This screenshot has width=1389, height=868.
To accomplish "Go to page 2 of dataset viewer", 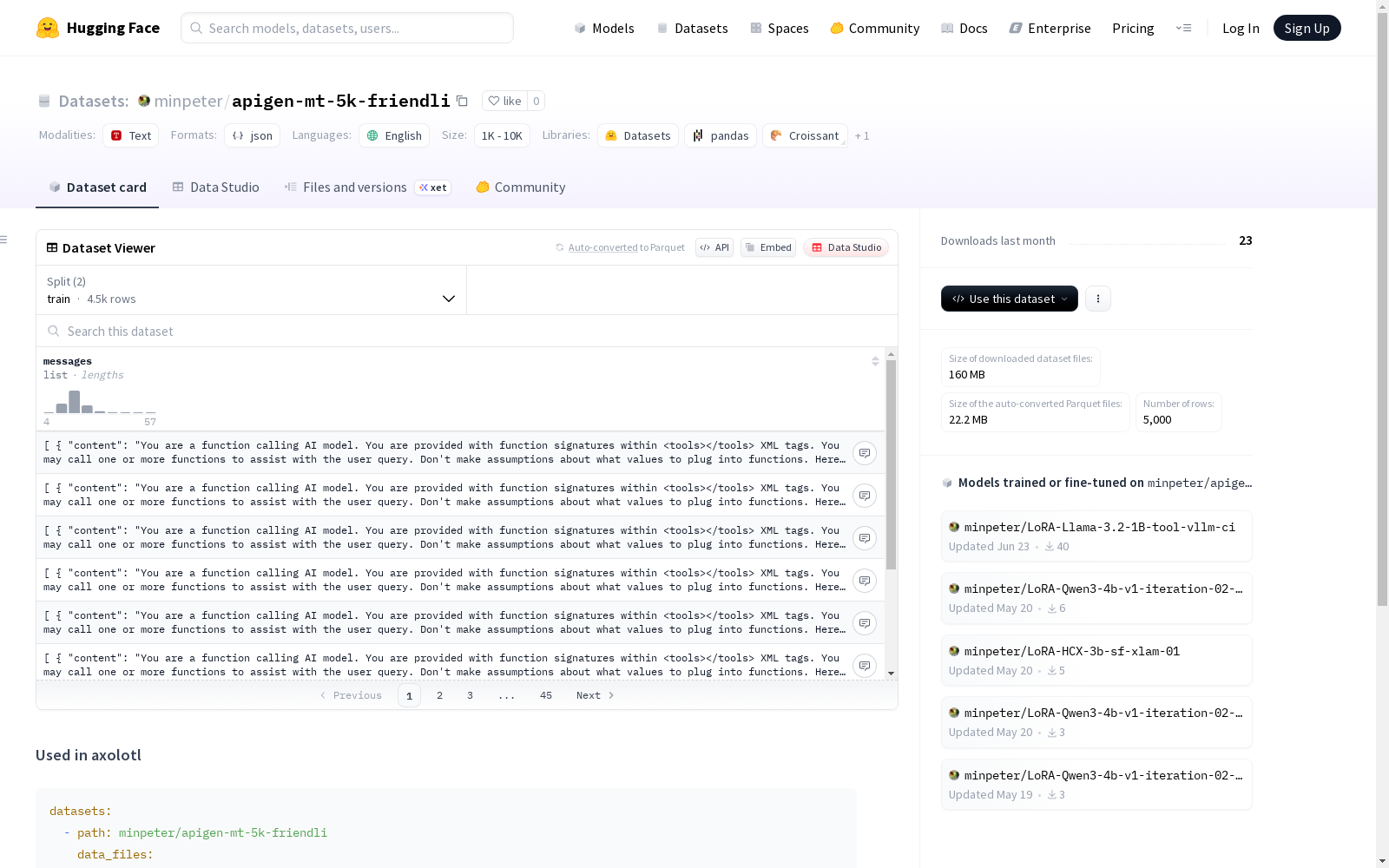I will coord(440,695).
